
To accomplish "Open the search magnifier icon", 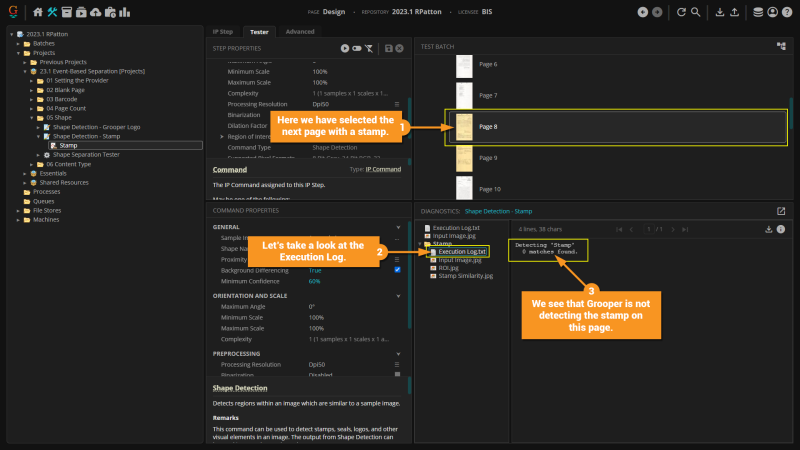I will pyautogui.click(x=696, y=12).
